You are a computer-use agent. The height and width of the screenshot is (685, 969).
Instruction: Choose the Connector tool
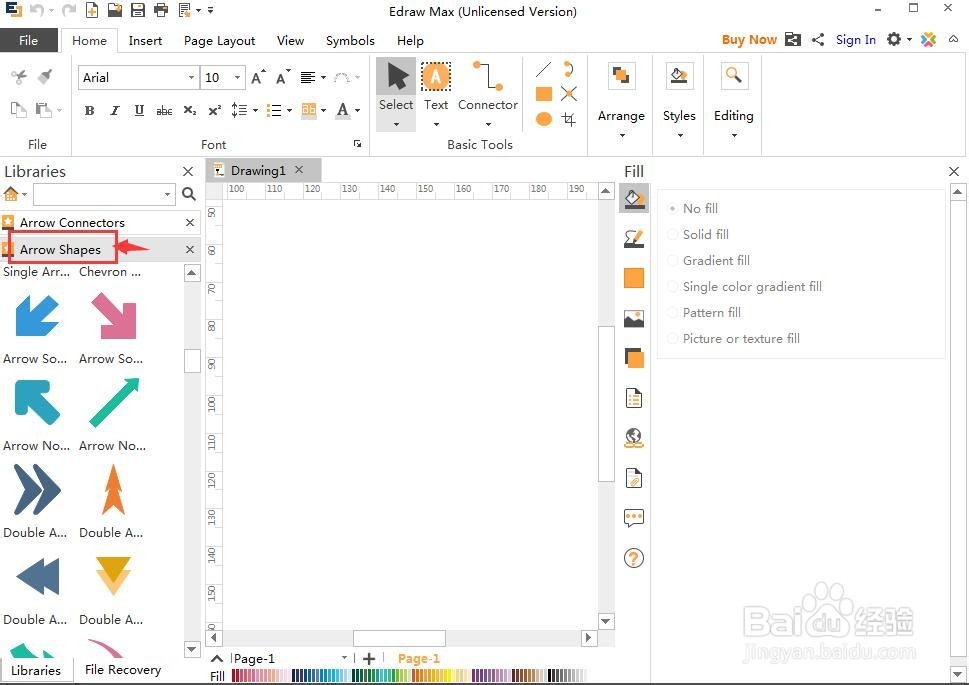pyautogui.click(x=488, y=87)
